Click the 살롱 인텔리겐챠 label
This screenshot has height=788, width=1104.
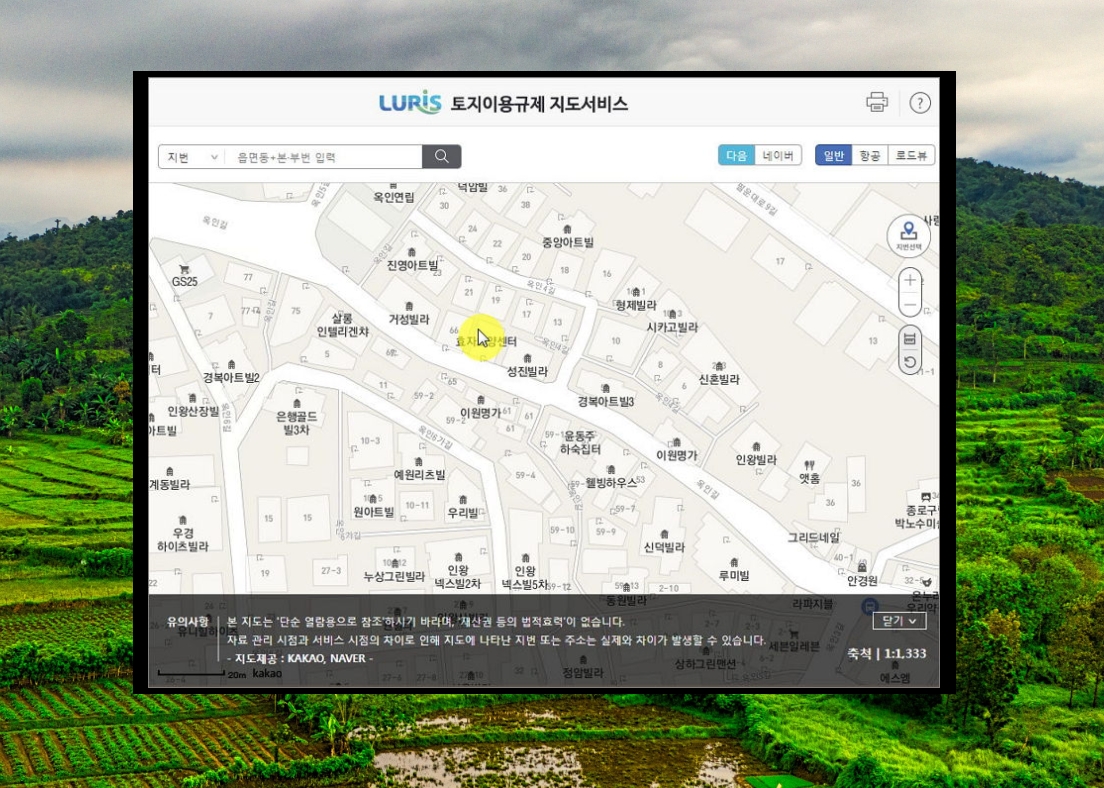(x=342, y=325)
